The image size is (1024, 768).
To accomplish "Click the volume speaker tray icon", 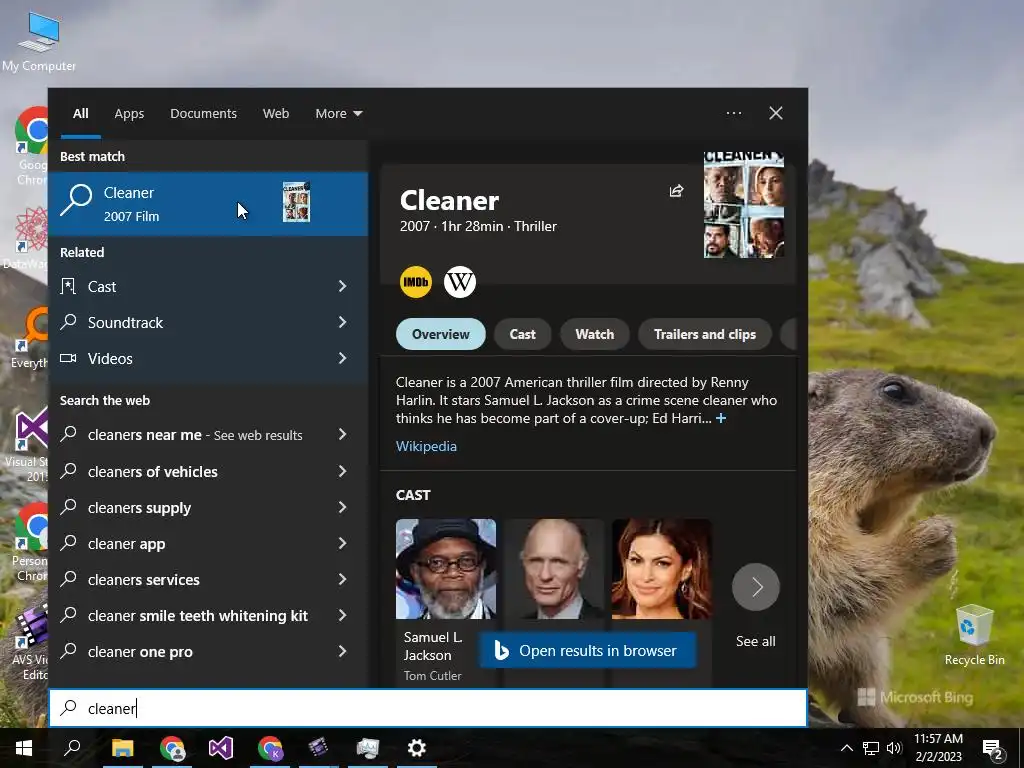I will click(894, 748).
